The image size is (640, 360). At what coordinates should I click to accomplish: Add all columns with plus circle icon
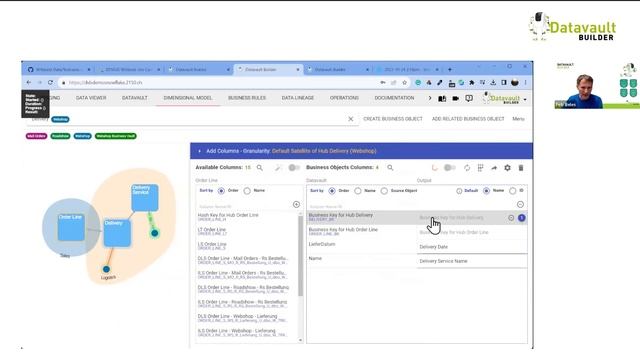(x=296, y=204)
